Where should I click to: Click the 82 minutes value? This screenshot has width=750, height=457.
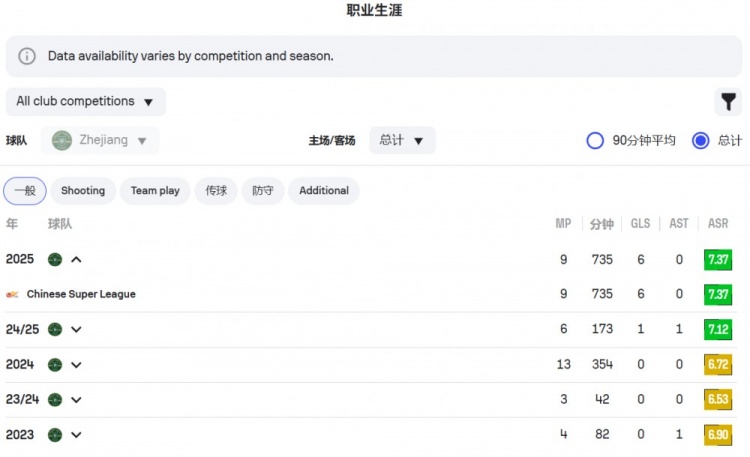pyautogui.click(x=602, y=435)
